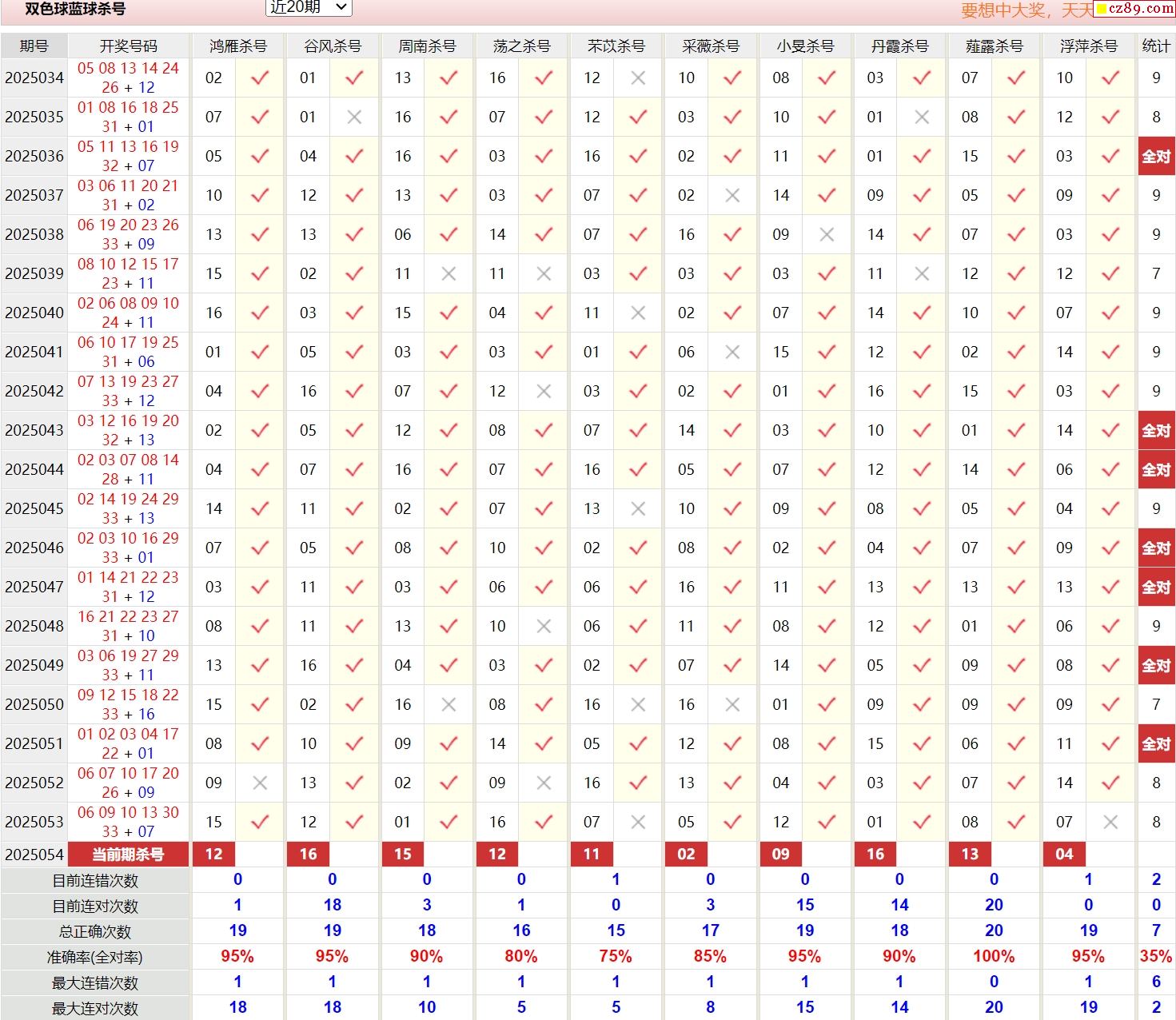Click the red check in 鸿雁杀号 for 2025034
This screenshot has width=1176, height=1020.
coord(260,78)
